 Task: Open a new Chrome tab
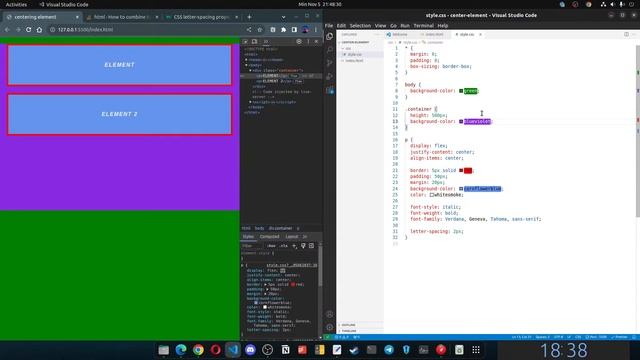(249, 17)
